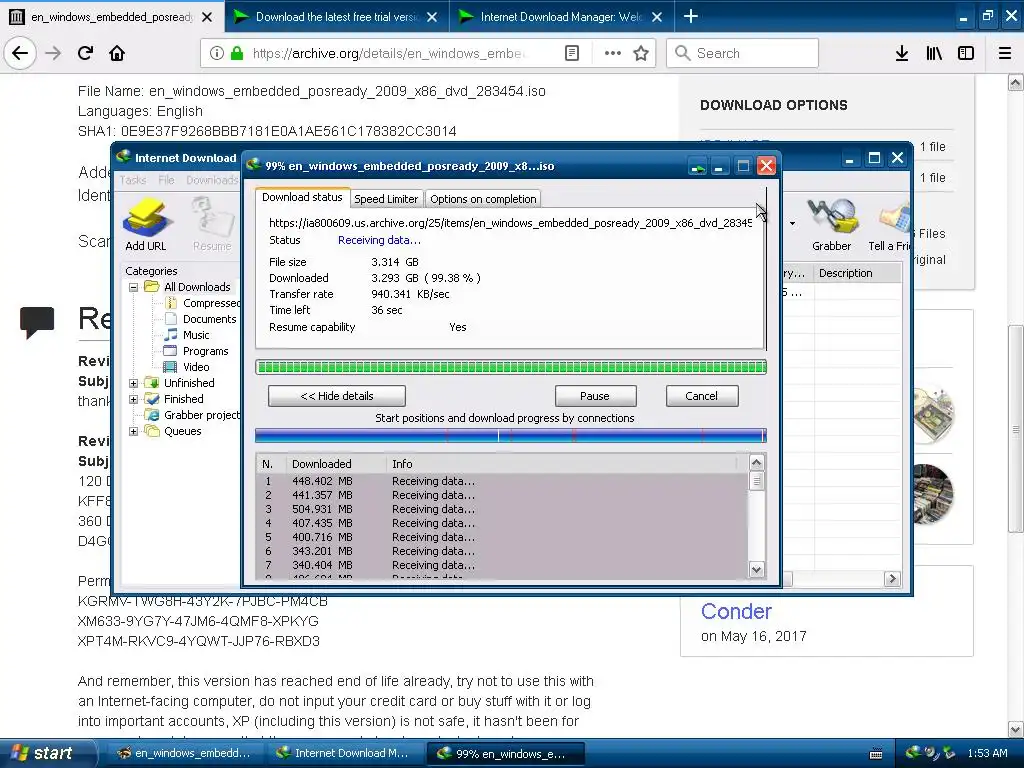
Task: Bookmark this page with the star icon
Action: point(641,54)
